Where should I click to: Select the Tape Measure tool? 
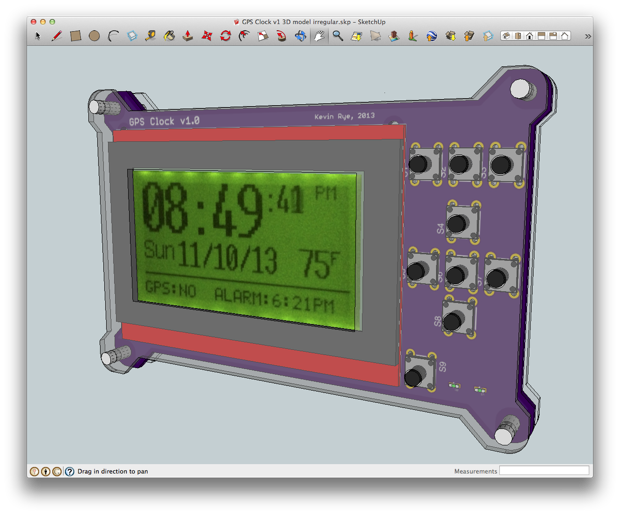(x=150, y=36)
